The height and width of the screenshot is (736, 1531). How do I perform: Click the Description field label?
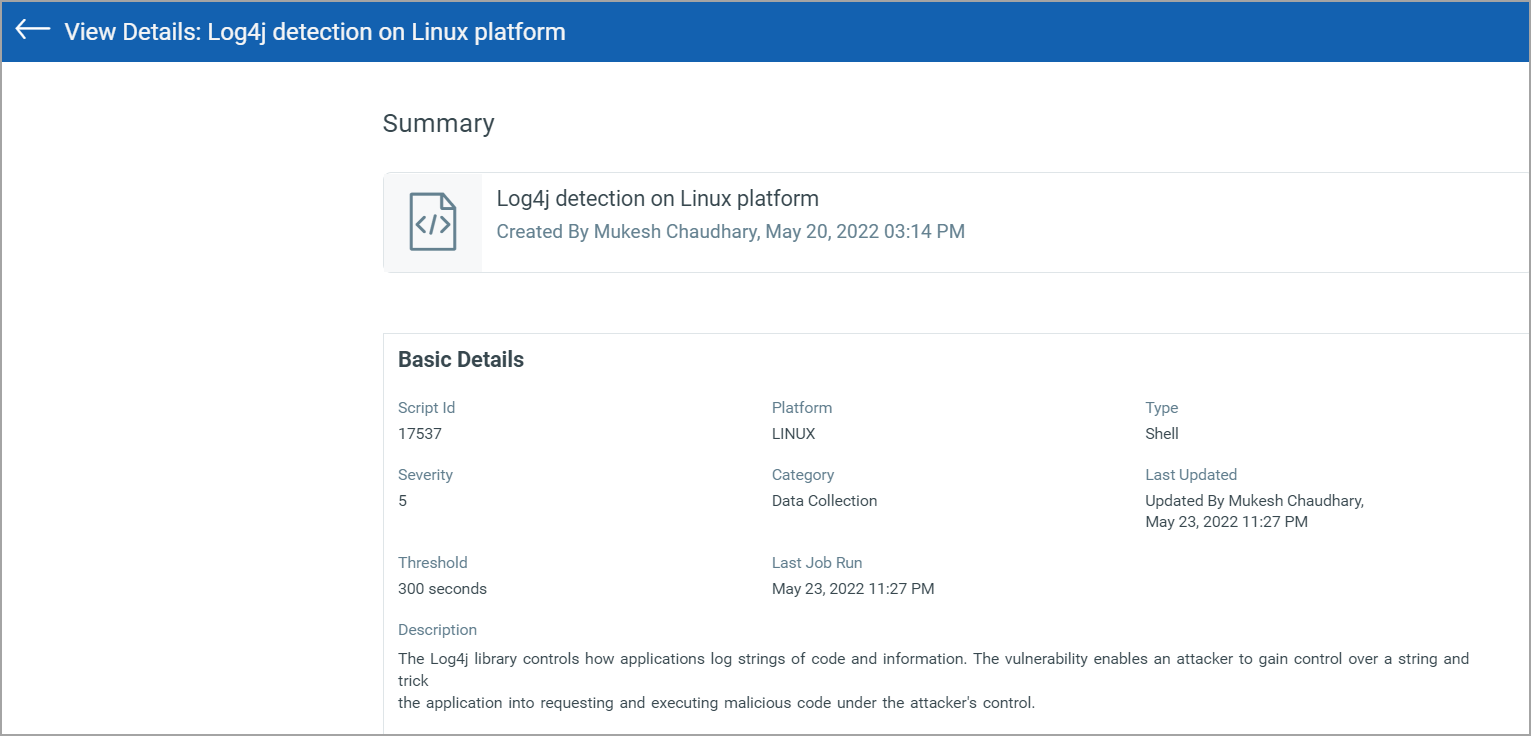click(x=437, y=630)
